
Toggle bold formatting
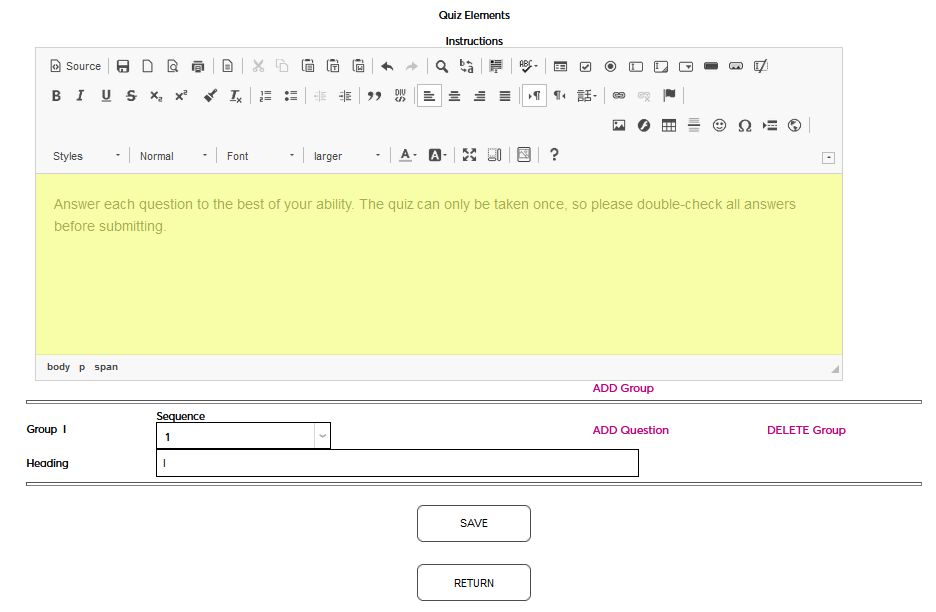(x=56, y=96)
